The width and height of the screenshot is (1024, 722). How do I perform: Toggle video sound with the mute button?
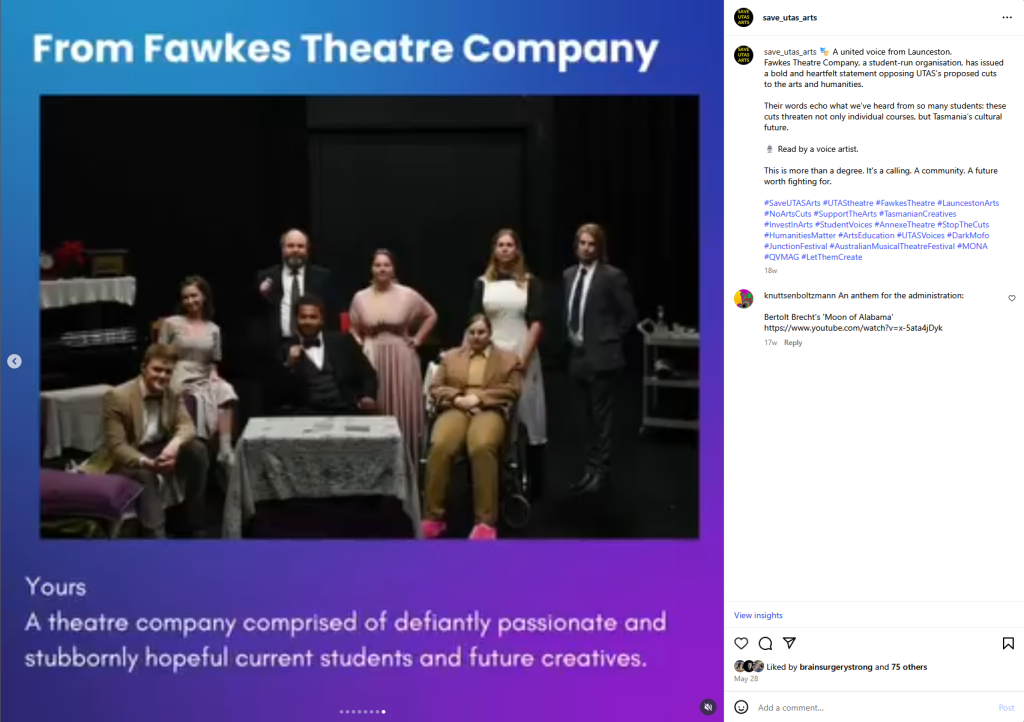click(708, 707)
